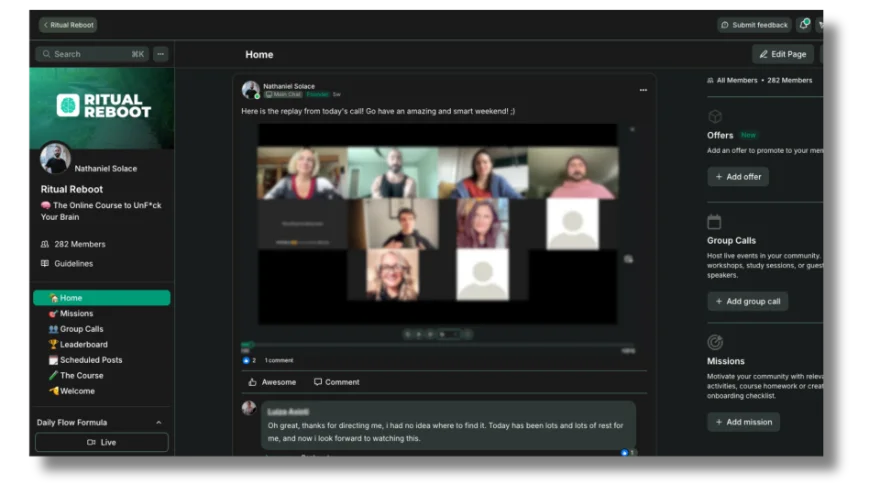Open the Ritual Reboot banner logo
Viewport: 880px width, 495px height.
click(x=104, y=106)
